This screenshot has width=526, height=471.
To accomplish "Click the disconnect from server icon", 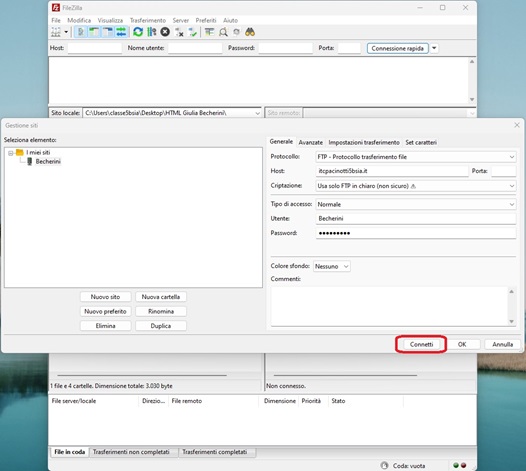I will point(179,33).
